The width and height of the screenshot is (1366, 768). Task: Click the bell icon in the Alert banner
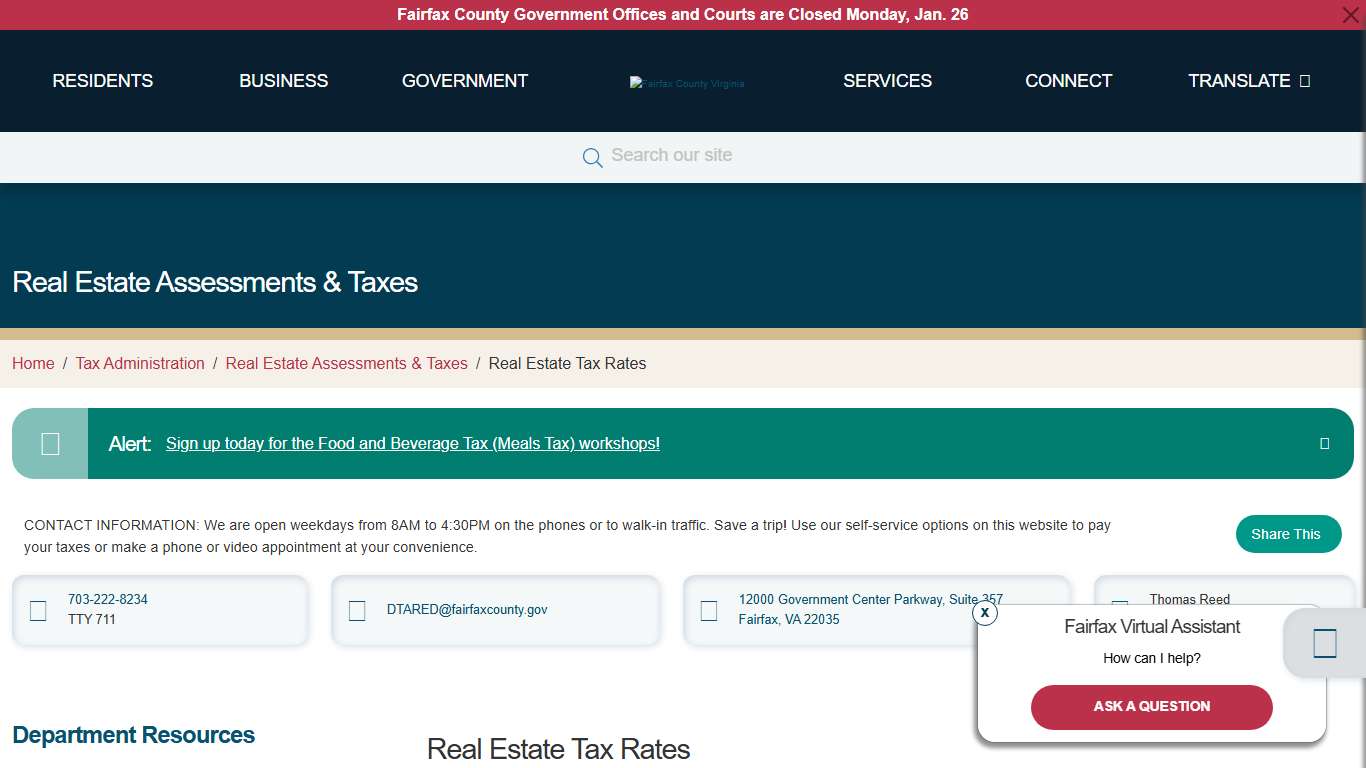(x=49, y=443)
